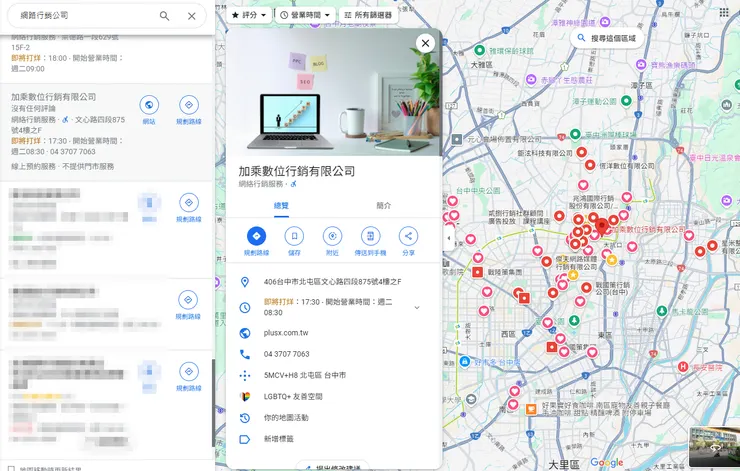The height and width of the screenshot is (471, 740).
Task: Open the laptop cover photo of the place
Action: pos(333,93)
